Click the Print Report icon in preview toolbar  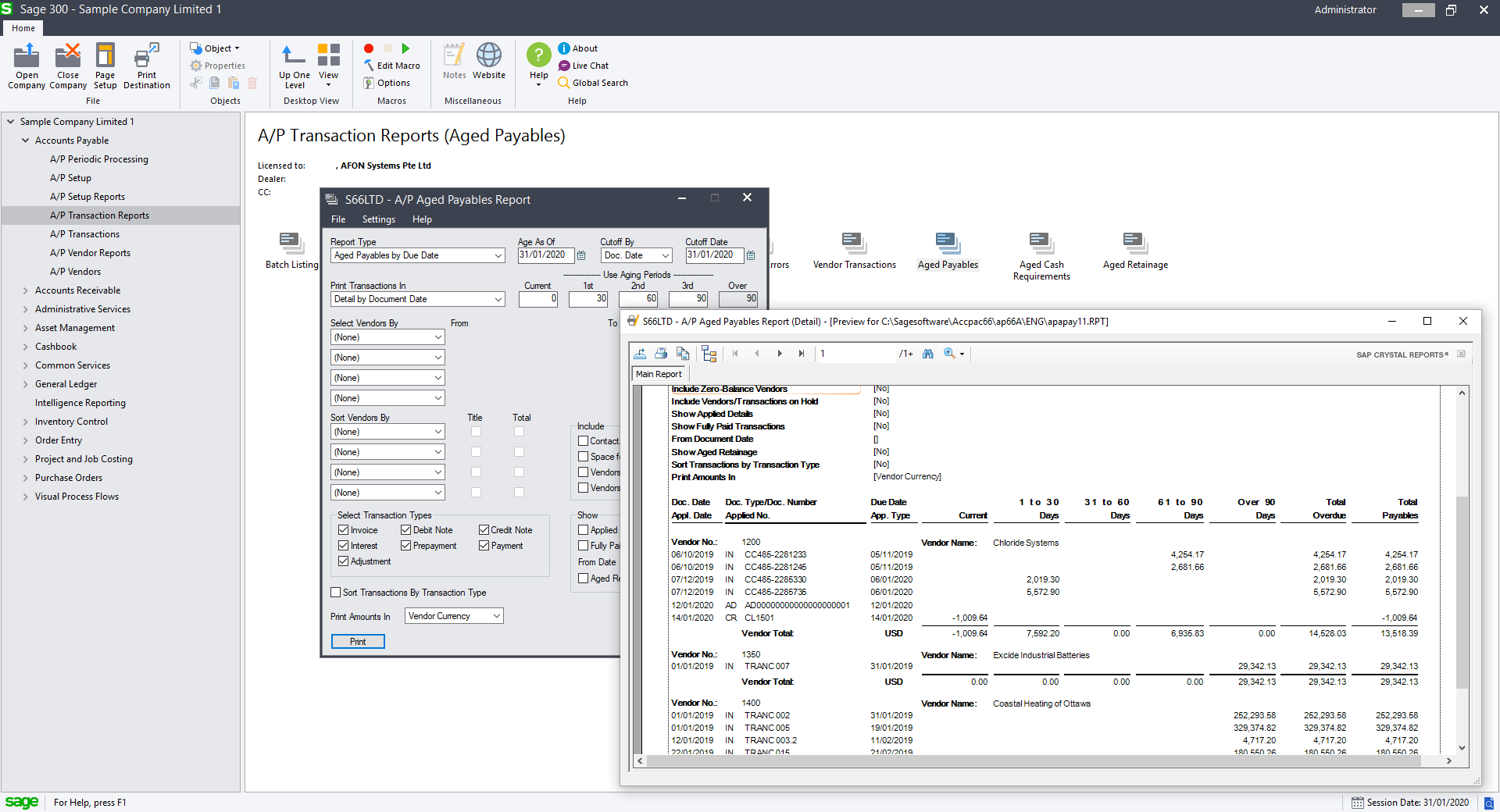click(661, 354)
